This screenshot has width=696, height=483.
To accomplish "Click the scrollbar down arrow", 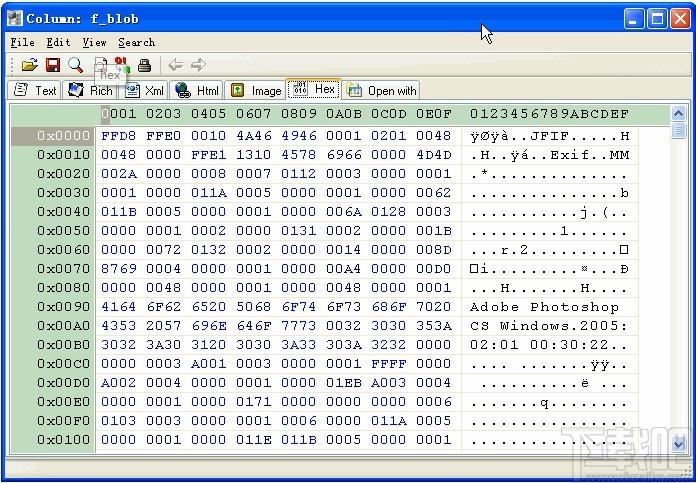I will 678,443.
